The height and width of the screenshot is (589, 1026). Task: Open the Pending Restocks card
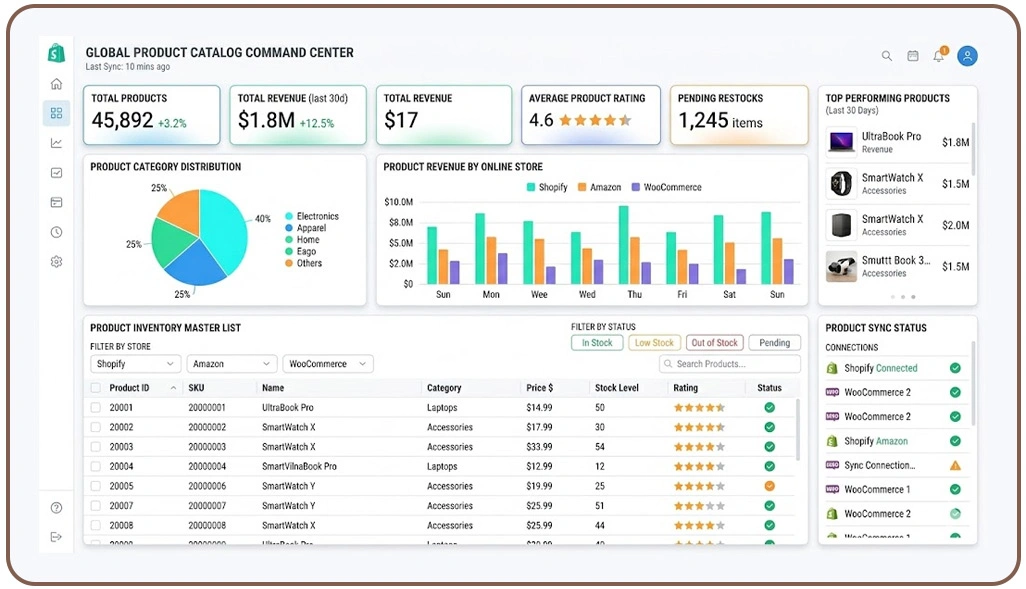point(739,115)
